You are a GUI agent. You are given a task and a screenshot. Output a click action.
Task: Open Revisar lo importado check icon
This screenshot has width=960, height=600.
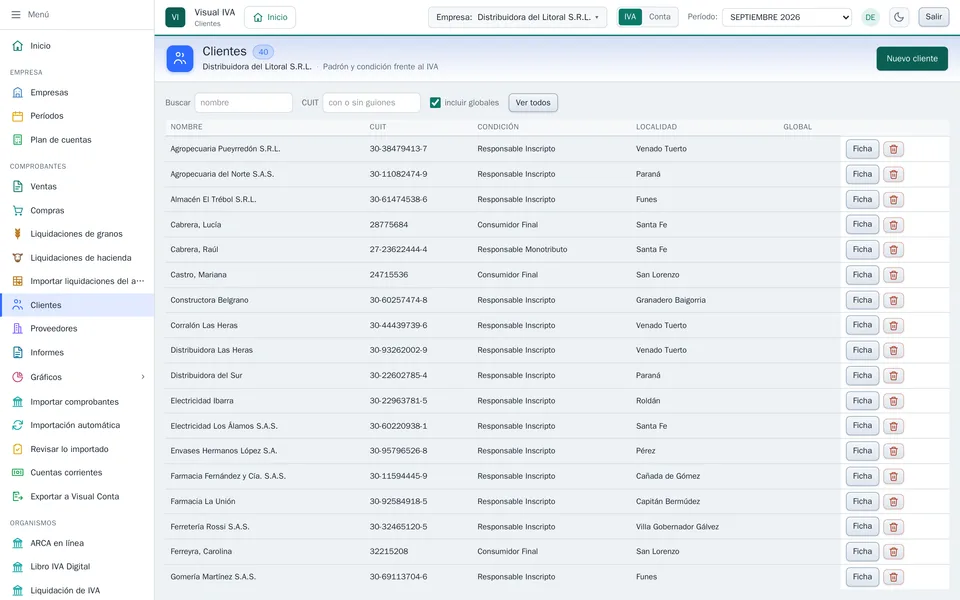pyautogui.click(x=18, y=449)
